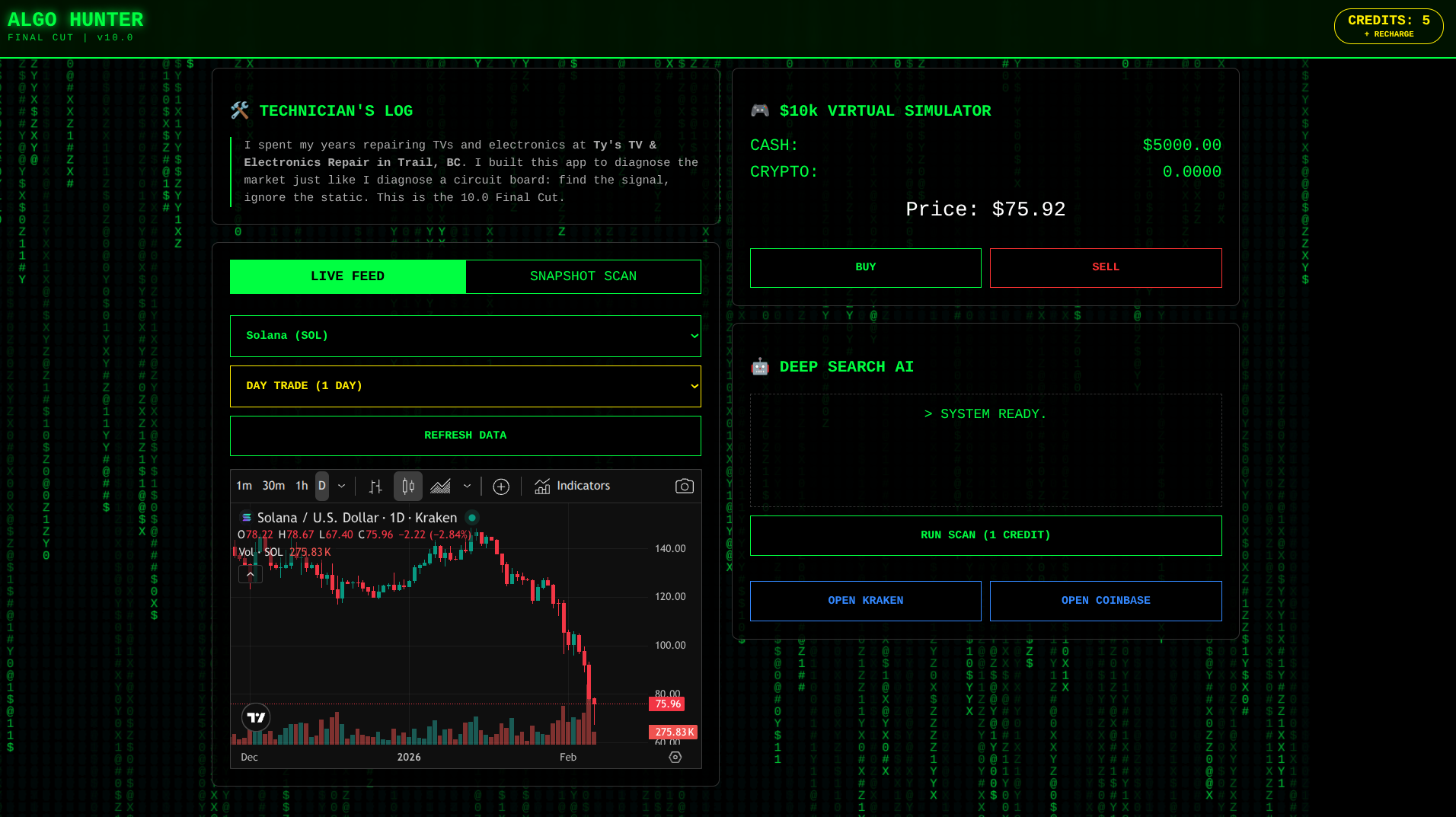Click the TradingView logo on the chart
Screen dimensions: 1456x817
[257, 716]
